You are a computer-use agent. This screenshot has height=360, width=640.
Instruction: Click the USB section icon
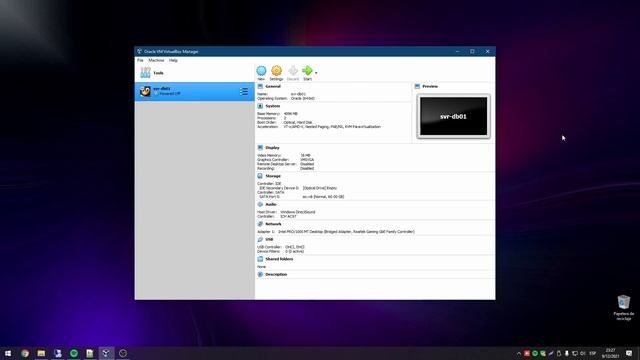click(x=260, y=240)
